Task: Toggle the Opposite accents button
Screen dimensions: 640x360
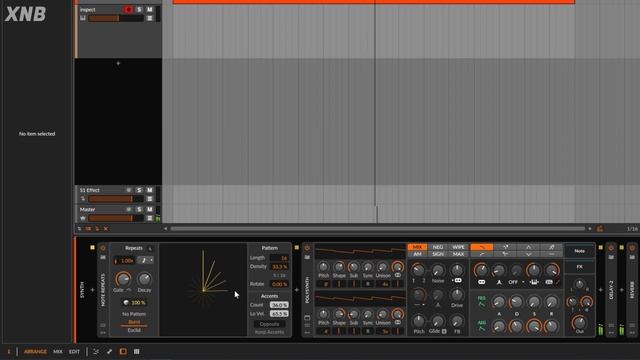Action: point(269,324)
